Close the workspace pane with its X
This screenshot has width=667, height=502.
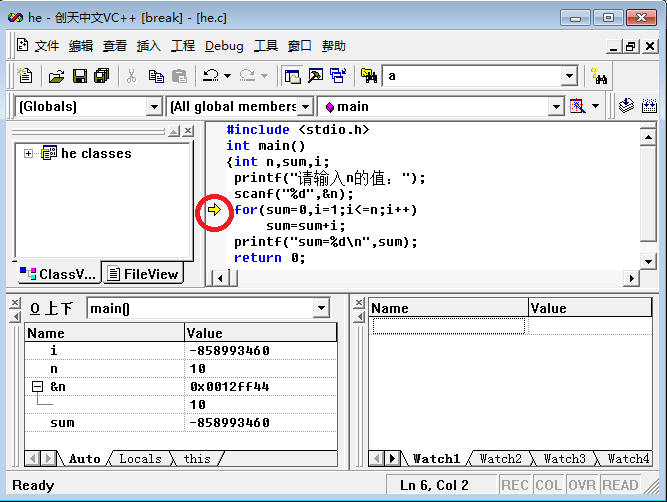click(188, 131)
